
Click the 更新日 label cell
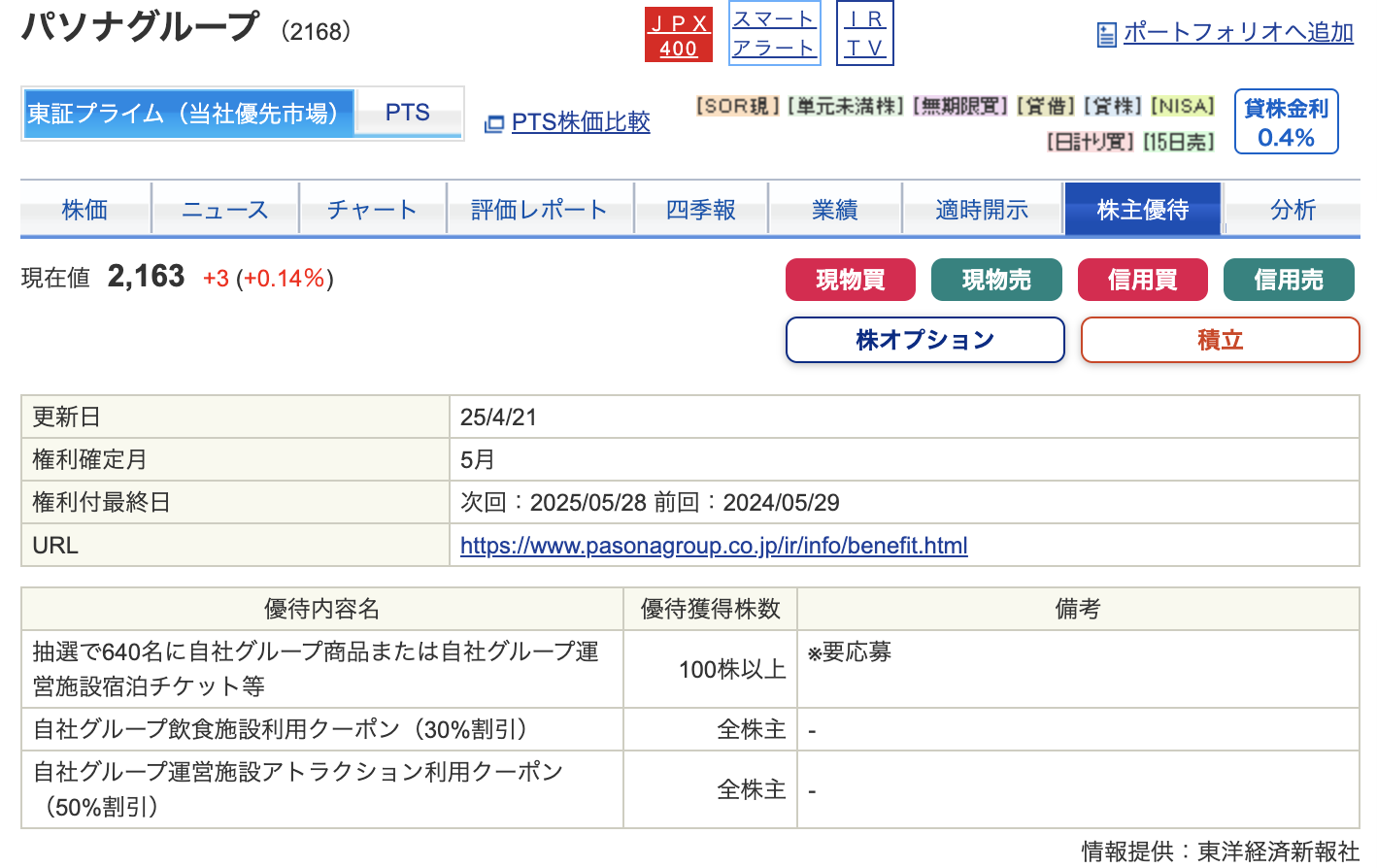(235, 417)
